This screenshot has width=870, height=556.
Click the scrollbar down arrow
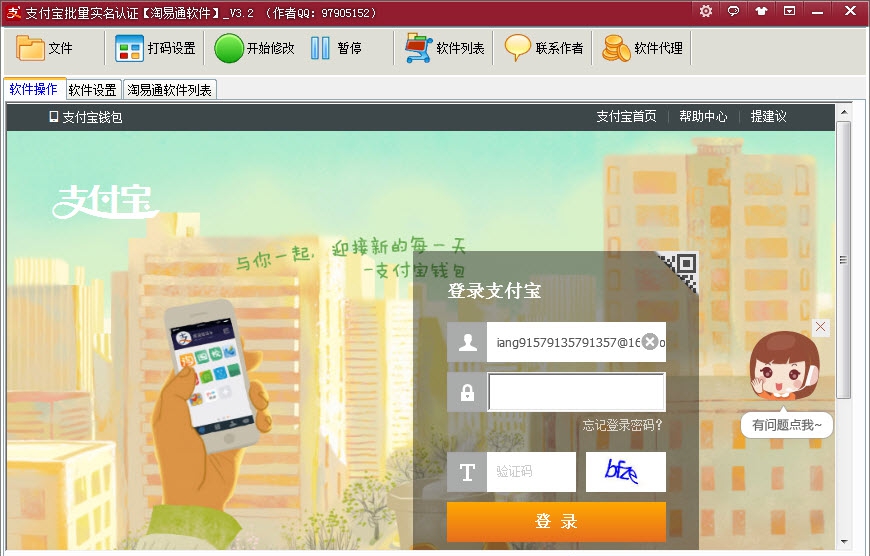click(844, 542)
